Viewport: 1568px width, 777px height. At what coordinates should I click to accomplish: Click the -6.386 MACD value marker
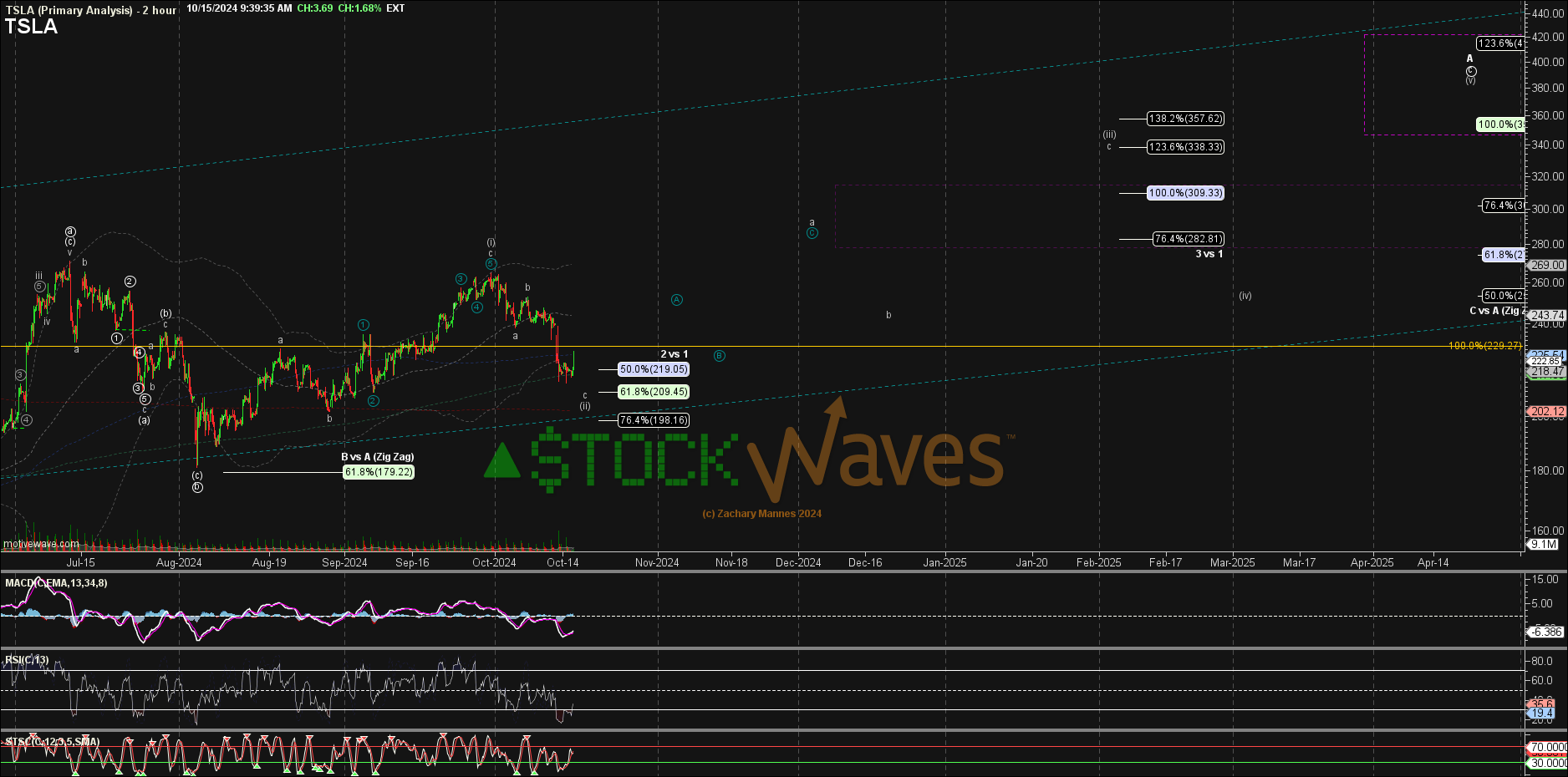(x=1546, y=632)
